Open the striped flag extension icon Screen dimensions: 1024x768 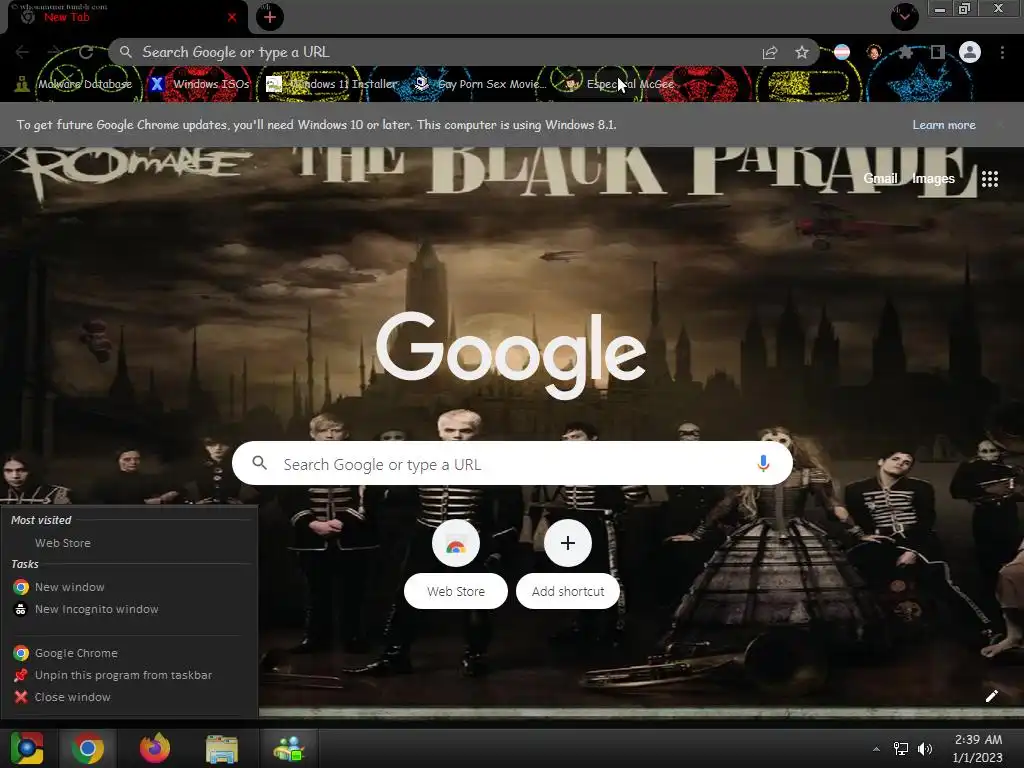click(x=842, y=52)
